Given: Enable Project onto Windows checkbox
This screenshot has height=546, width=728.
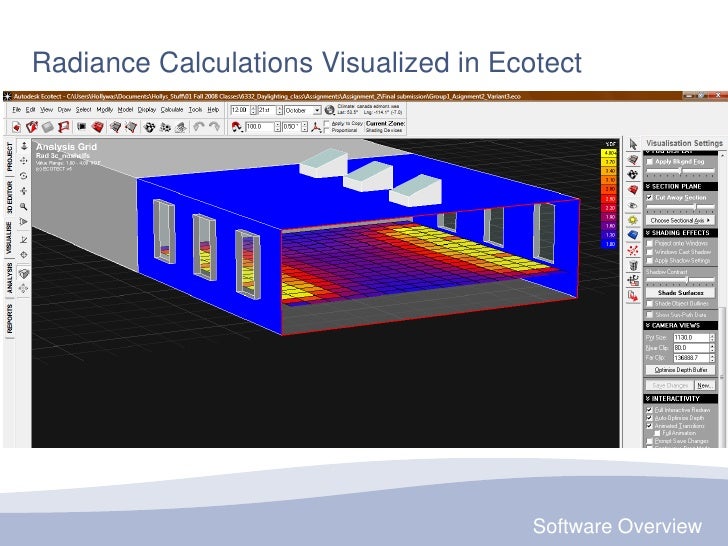Looking at the screenshot, I should coord(650,243).
